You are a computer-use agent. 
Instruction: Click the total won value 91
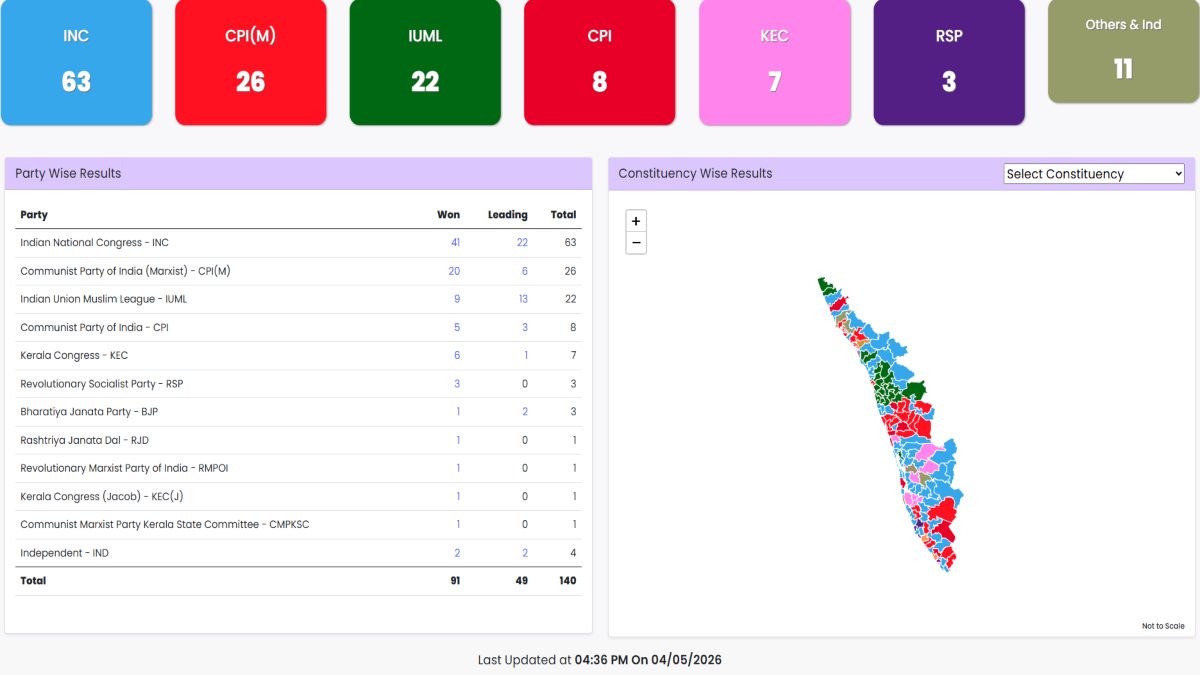click(x=455, y=581)
